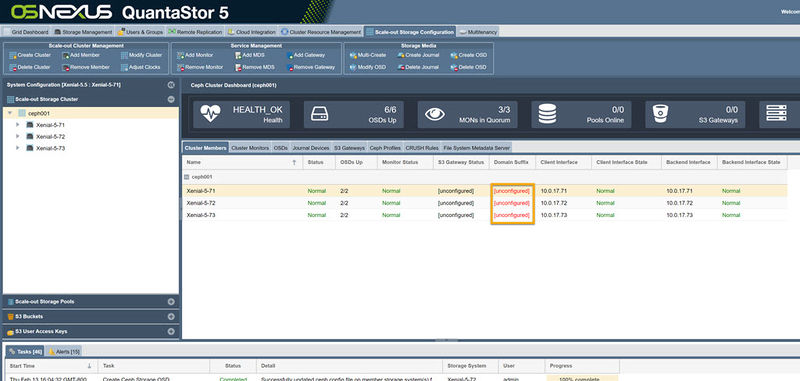
Task: Open the Users & Groups tab
Action: tap(140, 32)
